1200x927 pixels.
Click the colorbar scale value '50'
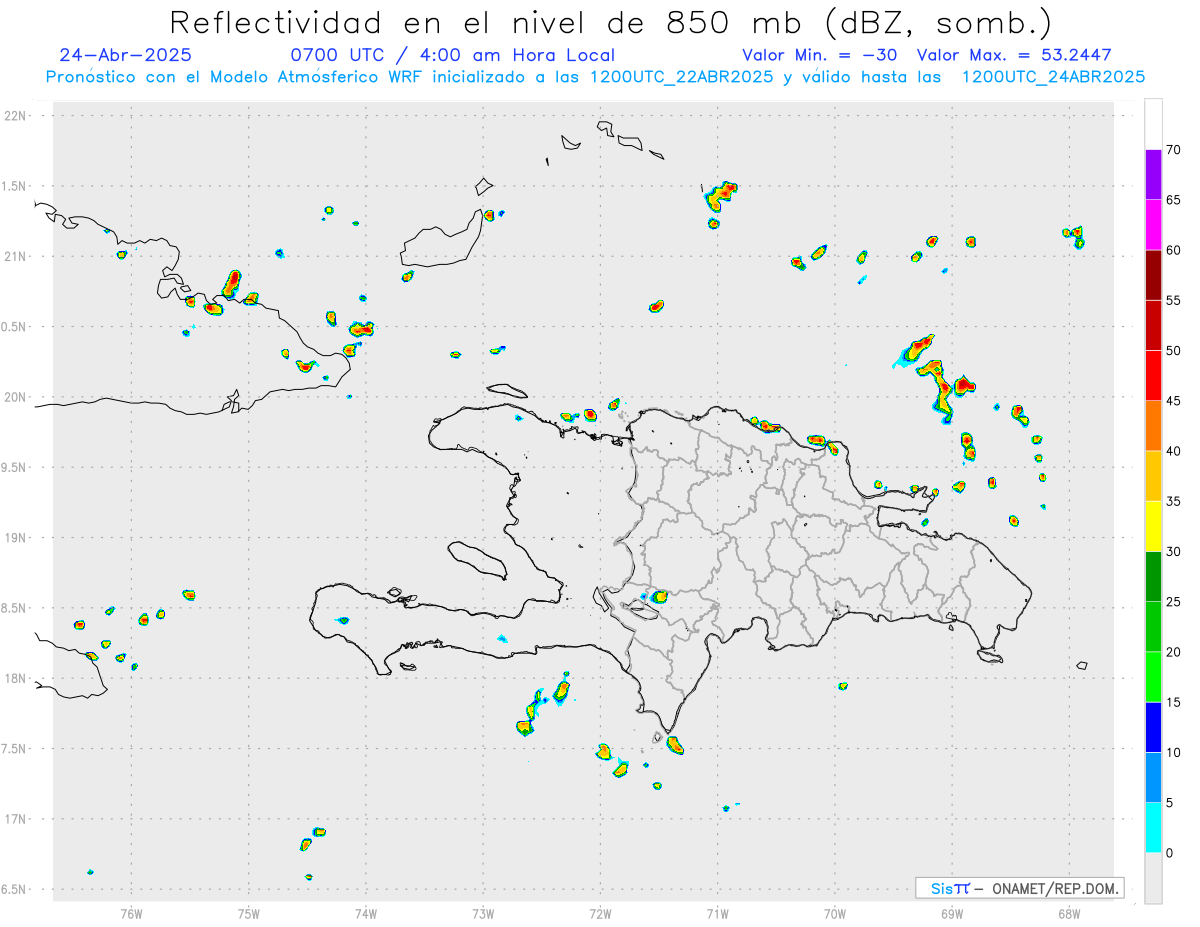point(1174,351)
